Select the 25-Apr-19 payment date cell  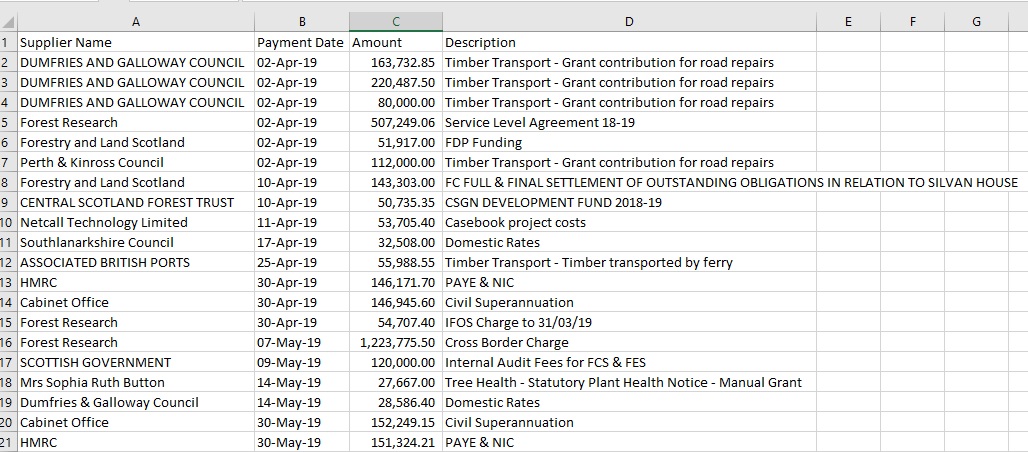click(x=287, y=262)
